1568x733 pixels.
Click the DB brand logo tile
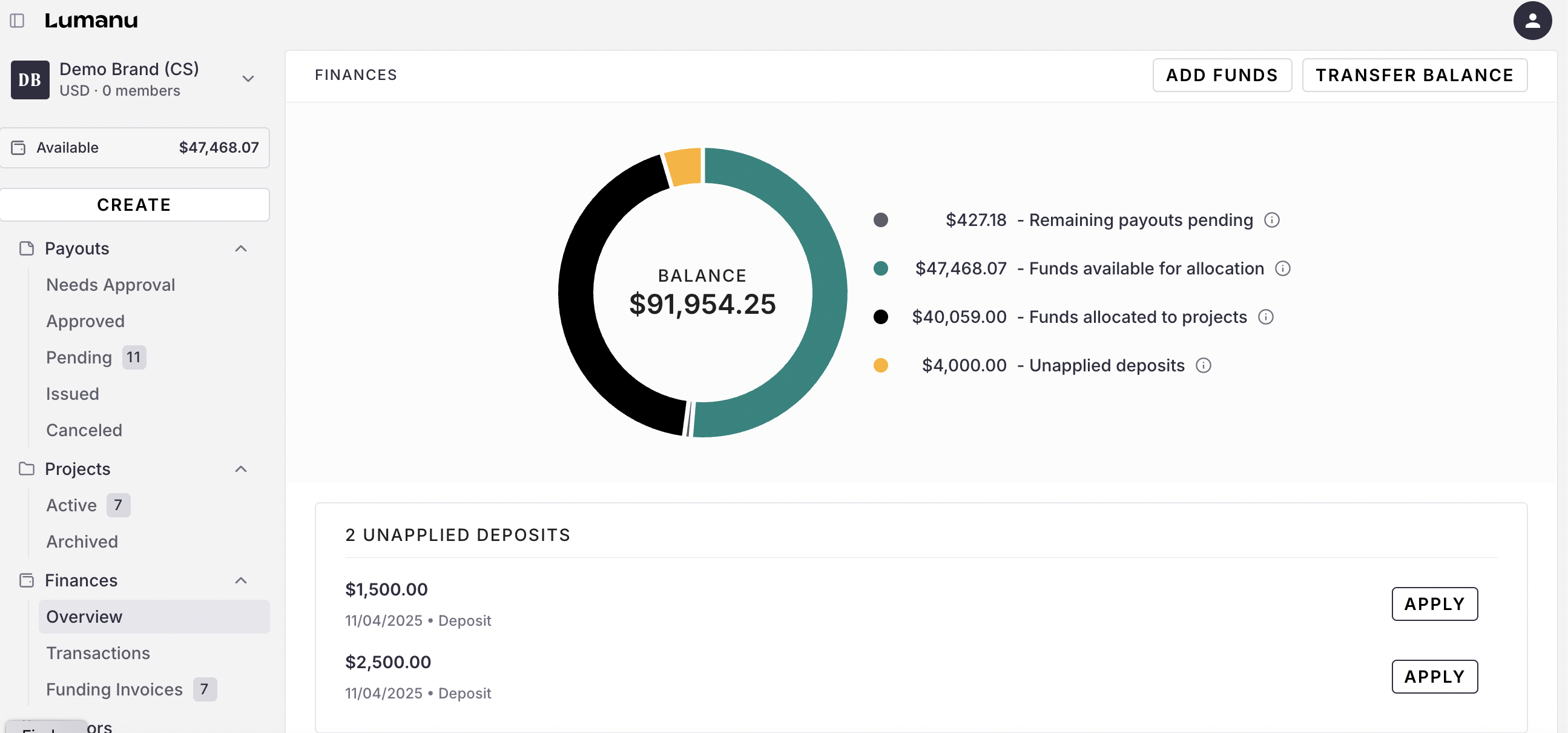point(30,79)
